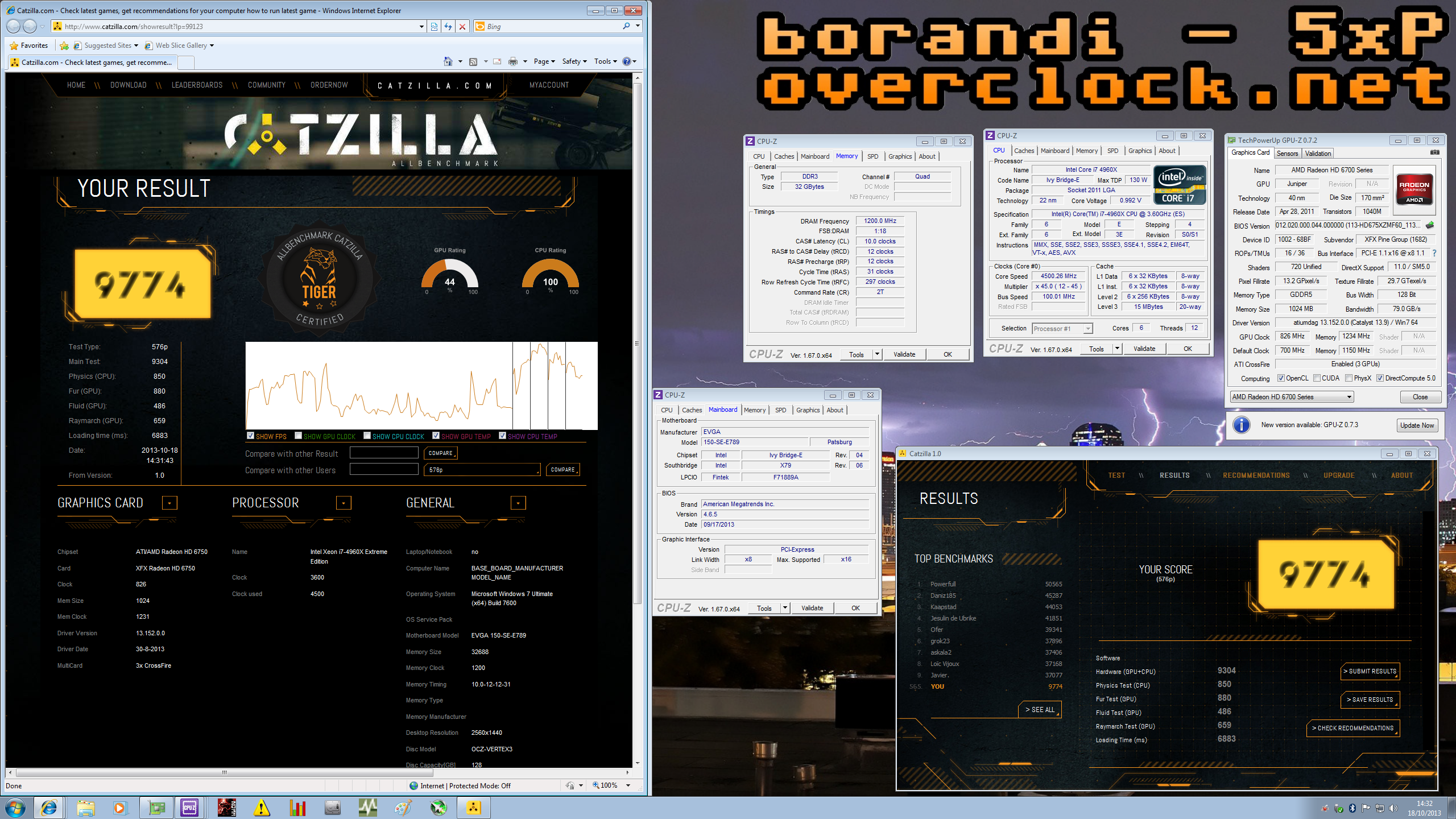Open Paint palette taskbar icon
The height and width of the screenshot is (819, 1456).
pos(403,808)
